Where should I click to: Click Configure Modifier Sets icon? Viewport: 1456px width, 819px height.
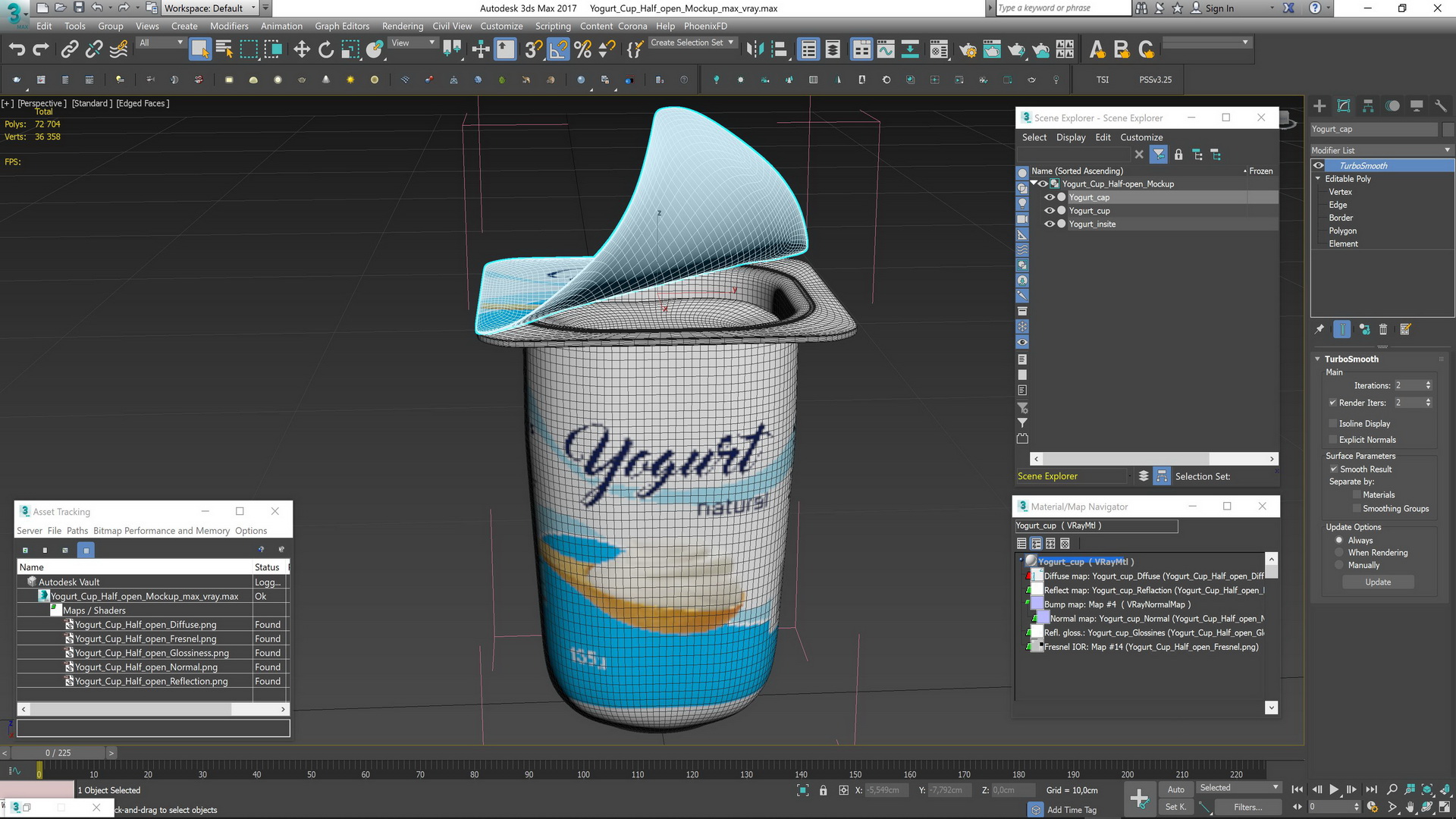pyautogui.click(x=1405, y=329)
